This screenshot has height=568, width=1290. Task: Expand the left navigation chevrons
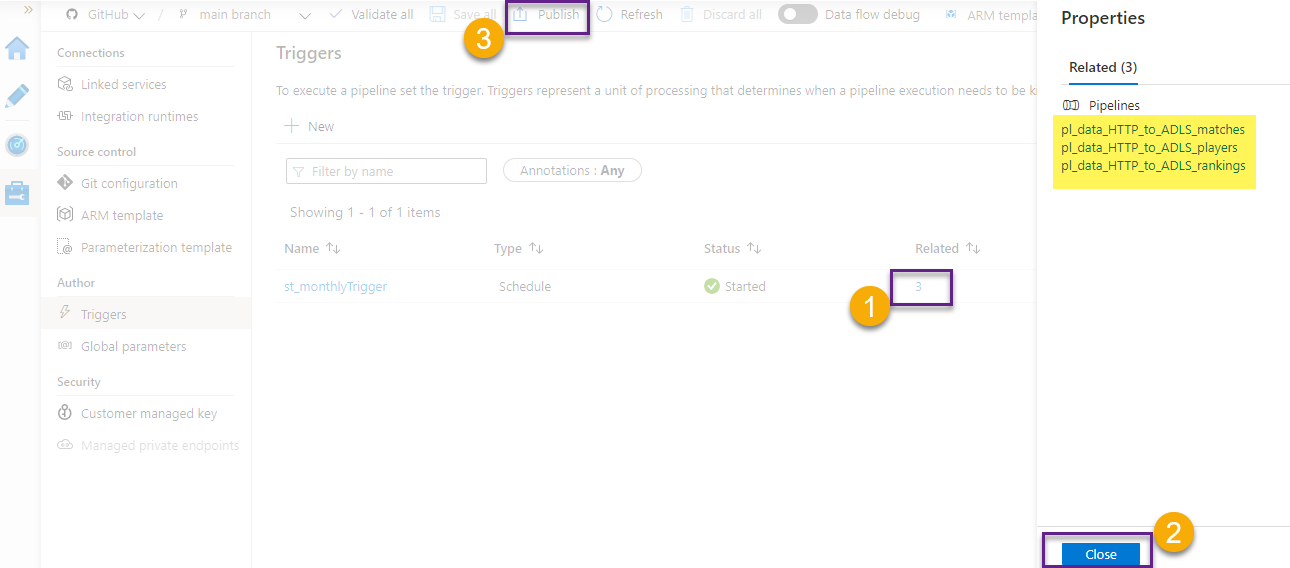pos(28,8)
